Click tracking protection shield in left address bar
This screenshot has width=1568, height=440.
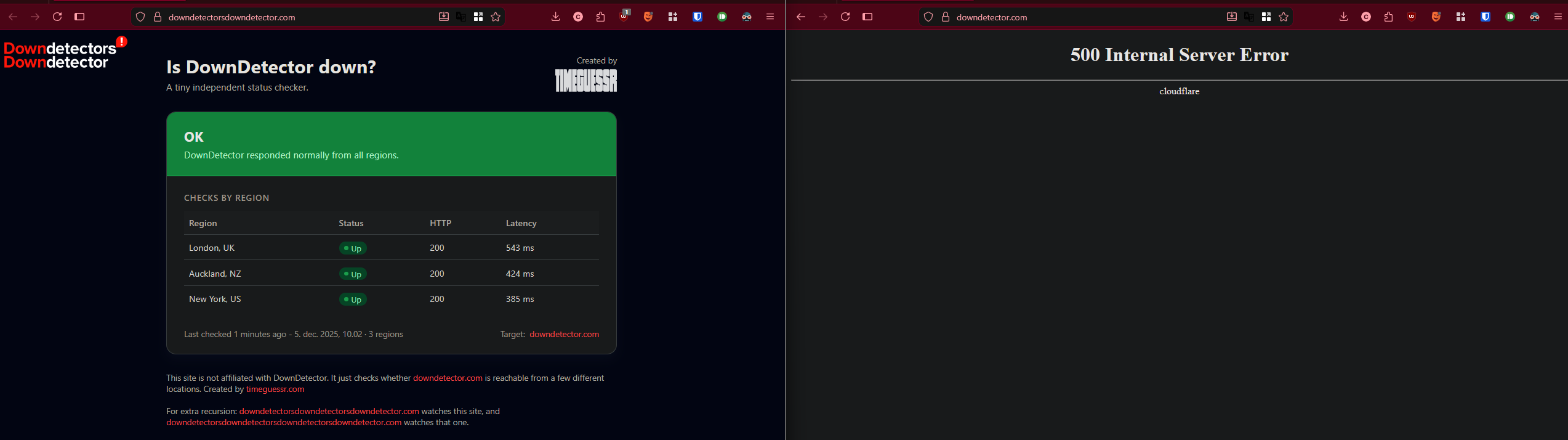[x=140, y=17]
